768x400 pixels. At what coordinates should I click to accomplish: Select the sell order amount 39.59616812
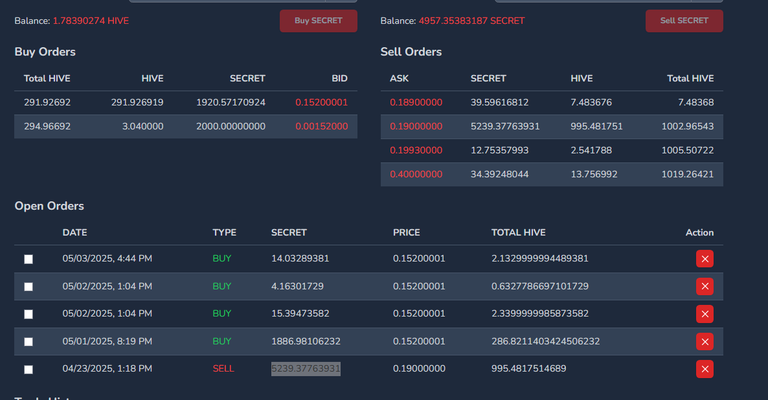500,102
